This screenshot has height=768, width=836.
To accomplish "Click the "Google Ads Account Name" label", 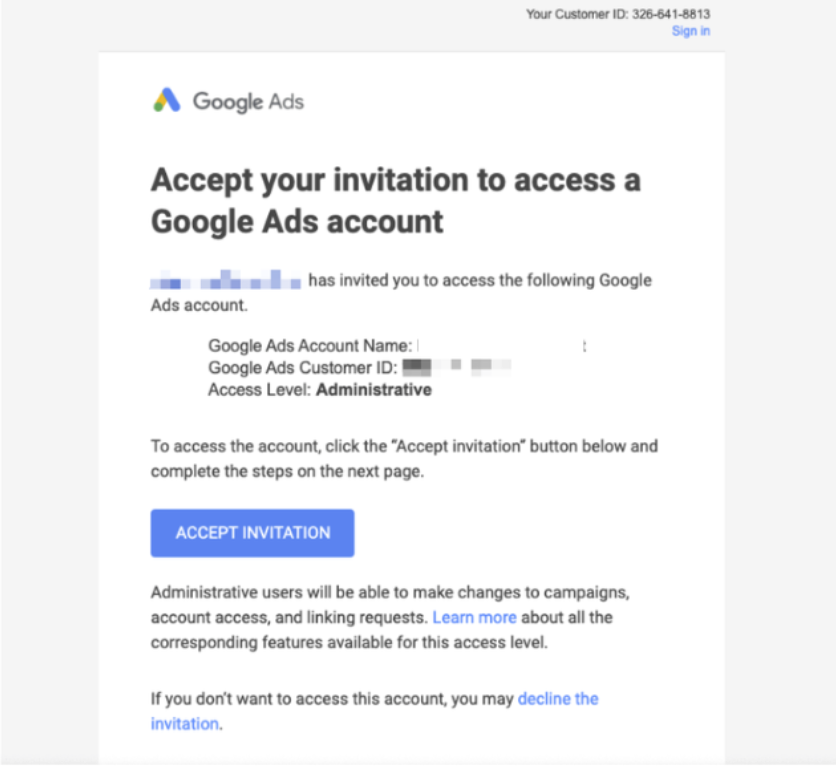I will (x=310, y=346).
